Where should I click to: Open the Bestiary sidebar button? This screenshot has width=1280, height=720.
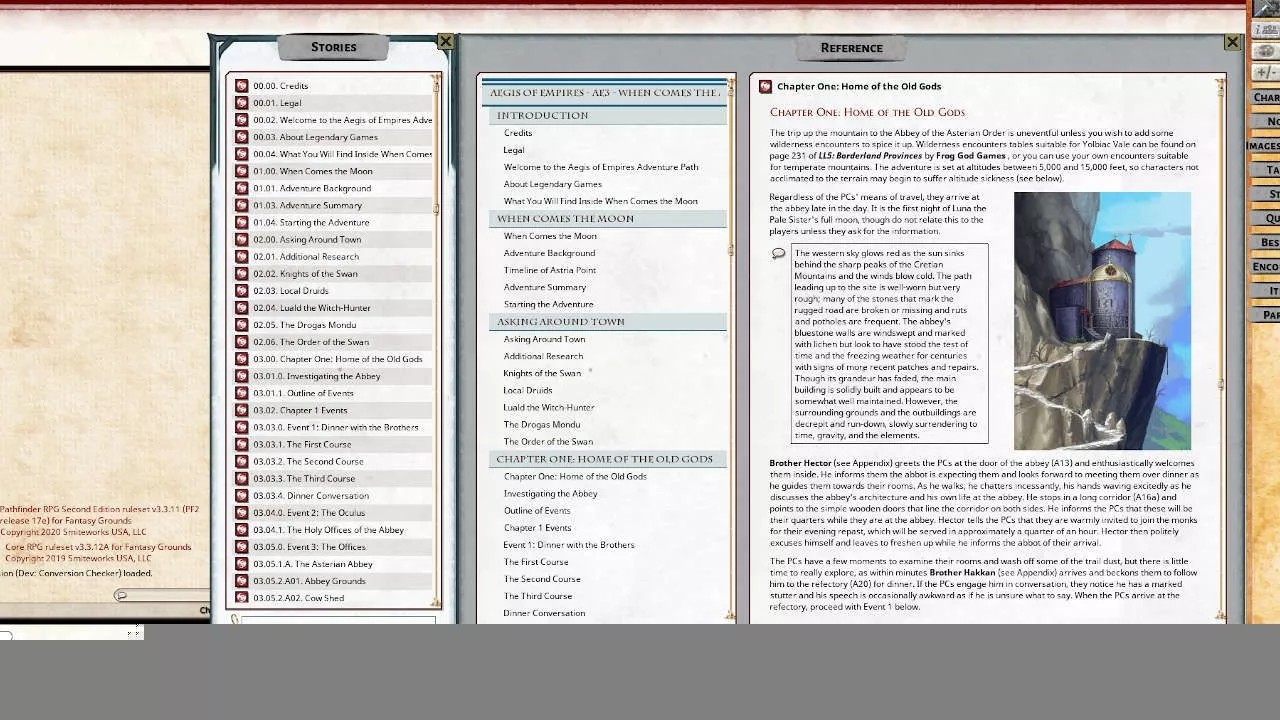[x=1266, y=242]
